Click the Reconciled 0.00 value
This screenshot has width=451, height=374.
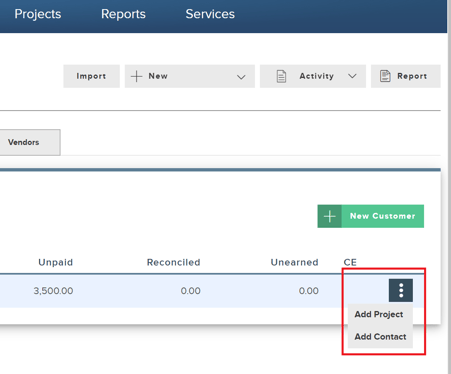coord(191,291)
